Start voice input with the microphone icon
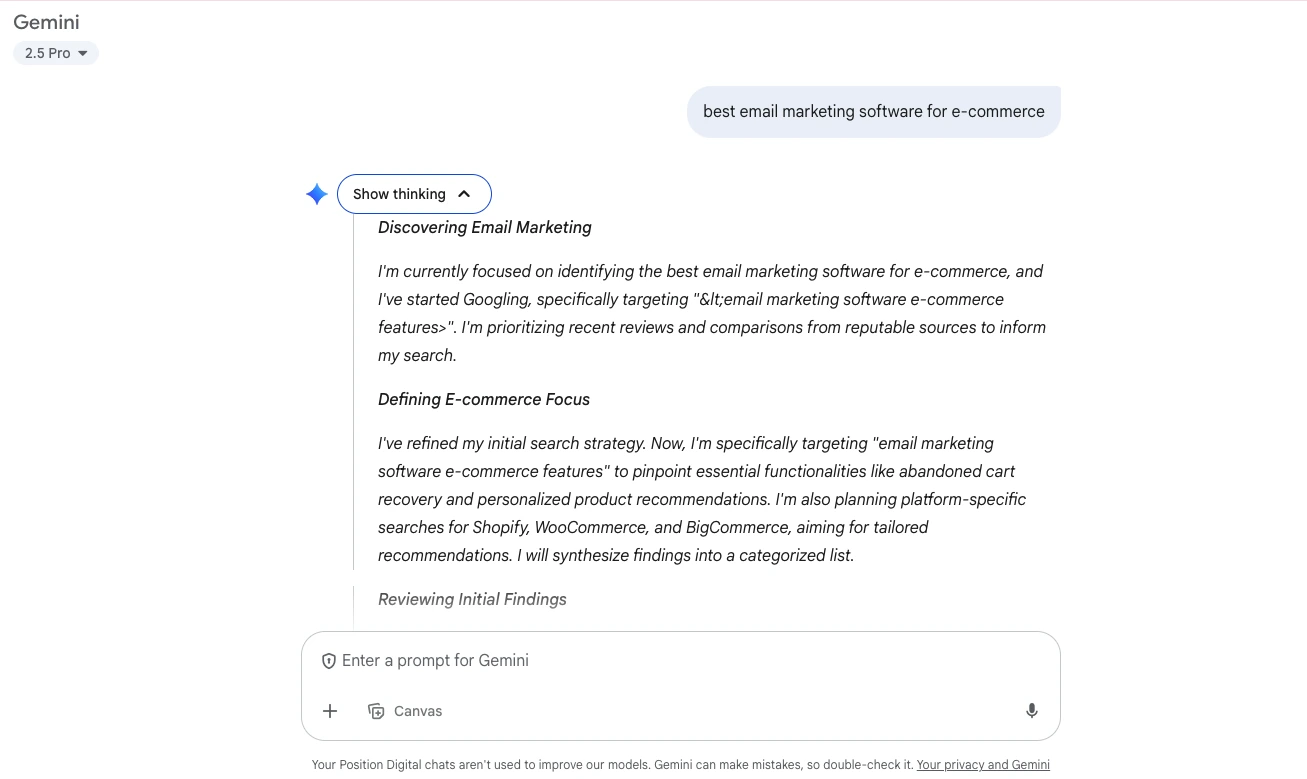 1031,711
